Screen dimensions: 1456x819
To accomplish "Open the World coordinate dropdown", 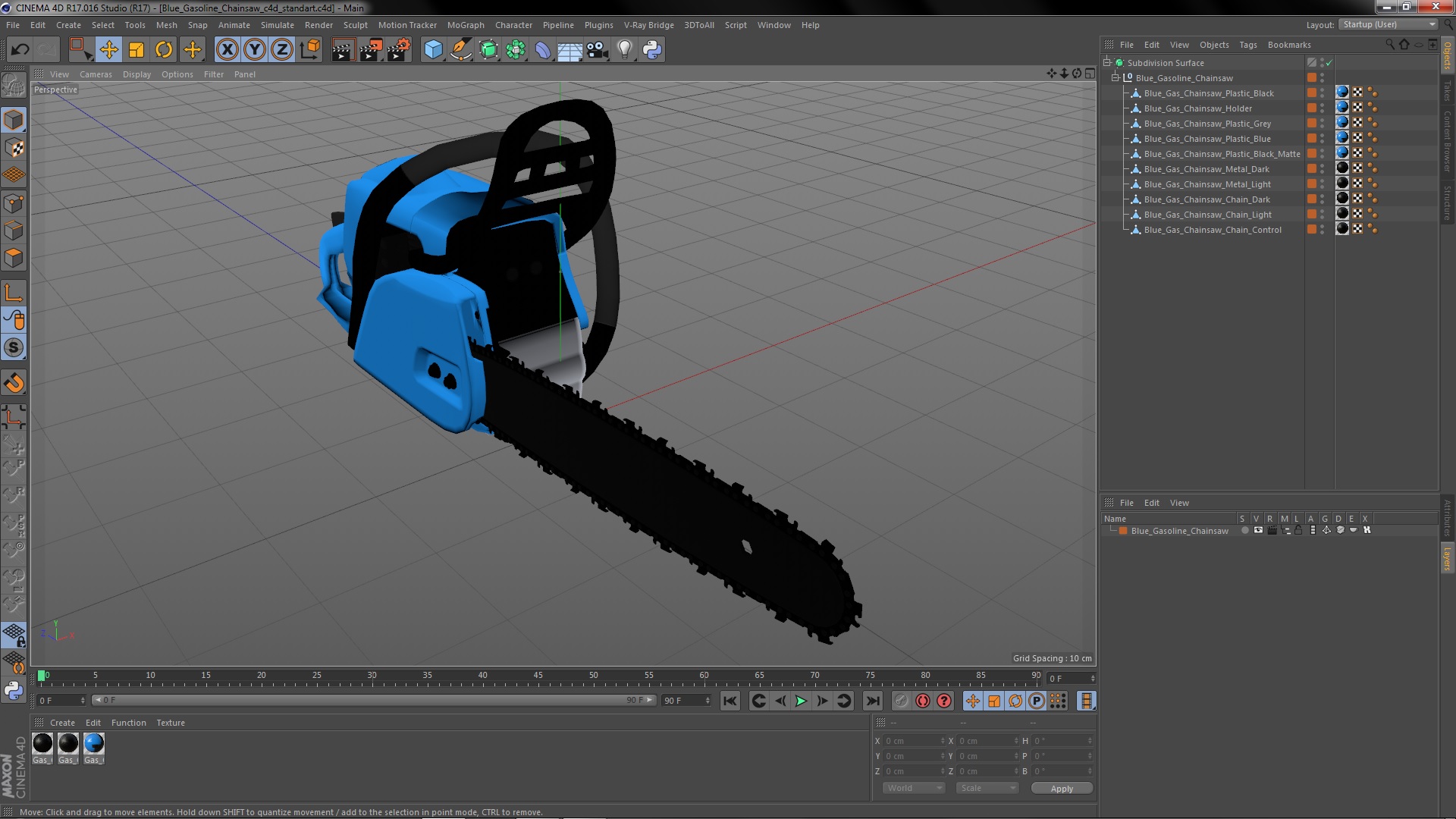I will click(x=914, y=789).
